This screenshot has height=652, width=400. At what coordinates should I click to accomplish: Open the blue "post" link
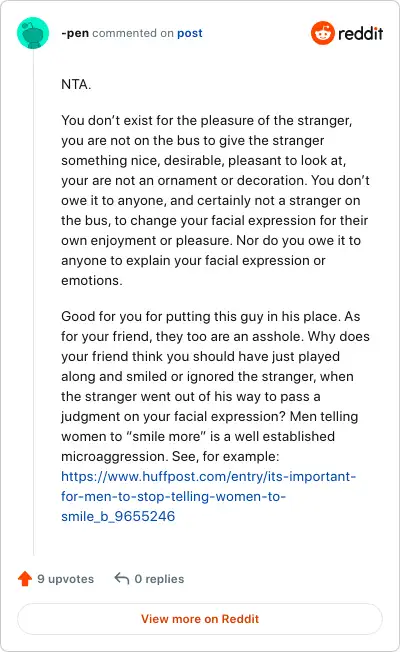coord(190,33)
